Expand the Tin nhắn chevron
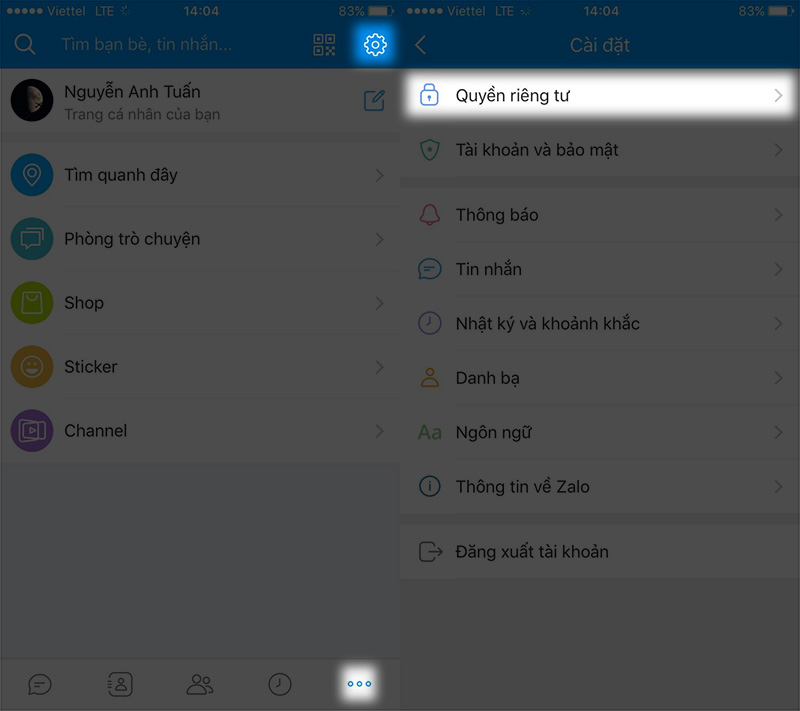The width and height of the screenshot is (800, 711). [778, 269]
